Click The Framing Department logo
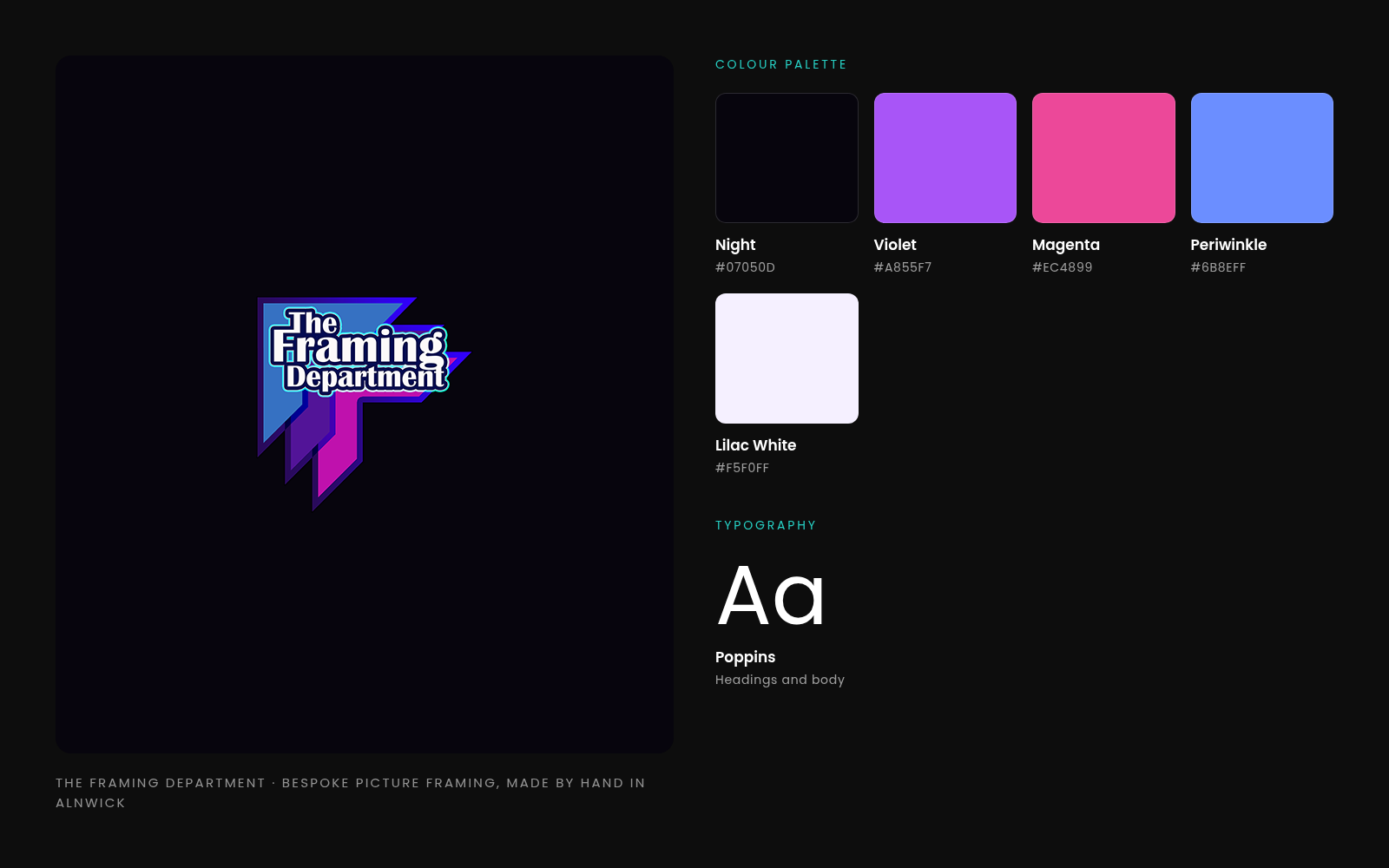The height and width of the screenshot is (868, 1389). 365,404
